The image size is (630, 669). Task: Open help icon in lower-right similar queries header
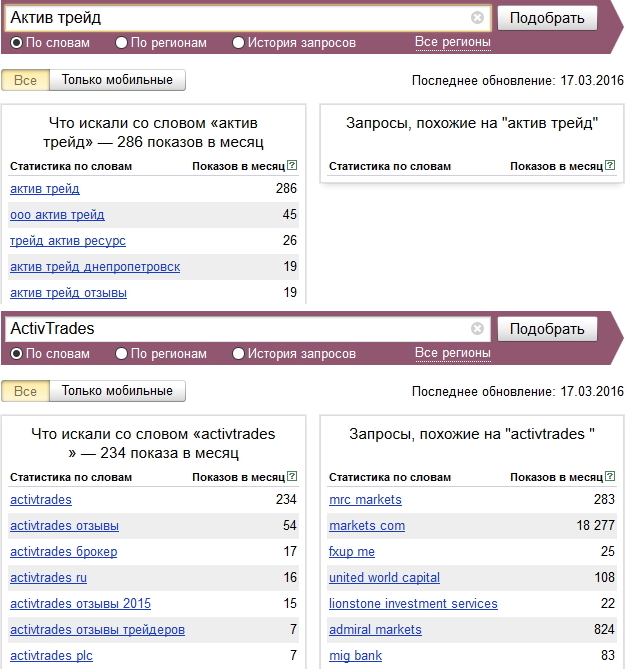(x=610, y=476)
